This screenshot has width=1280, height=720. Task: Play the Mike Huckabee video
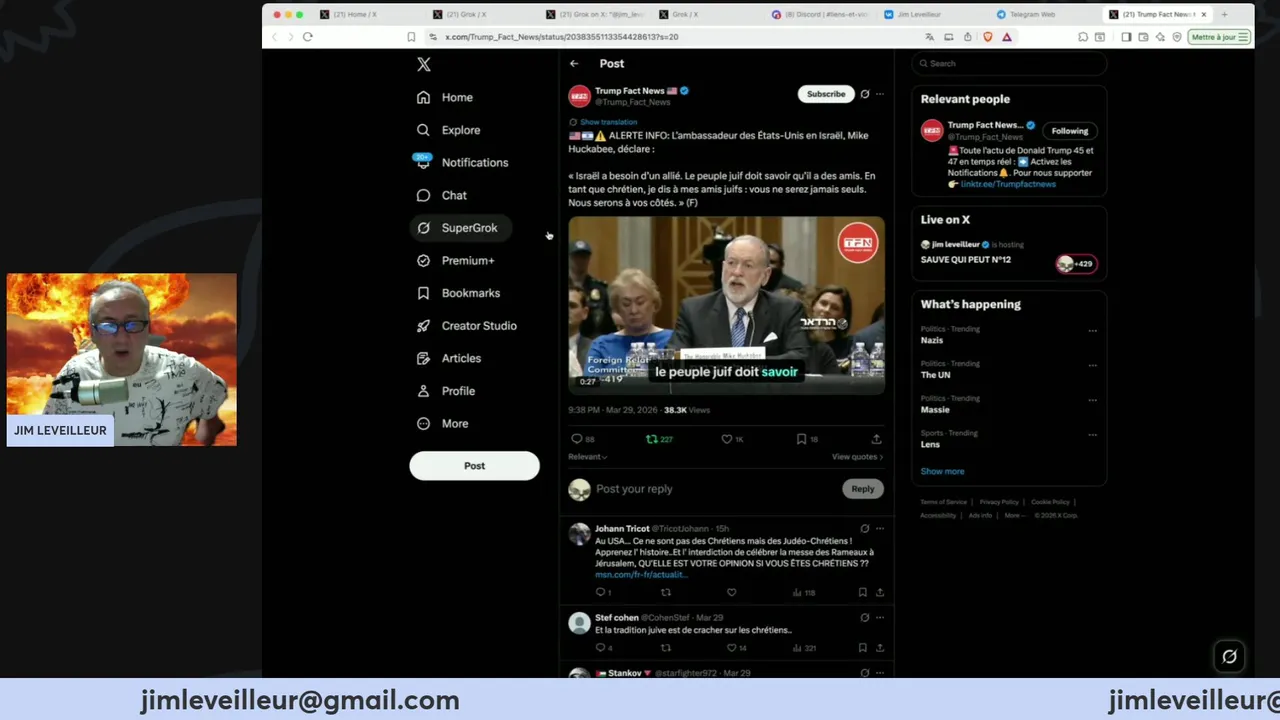[x=726, y=305]
